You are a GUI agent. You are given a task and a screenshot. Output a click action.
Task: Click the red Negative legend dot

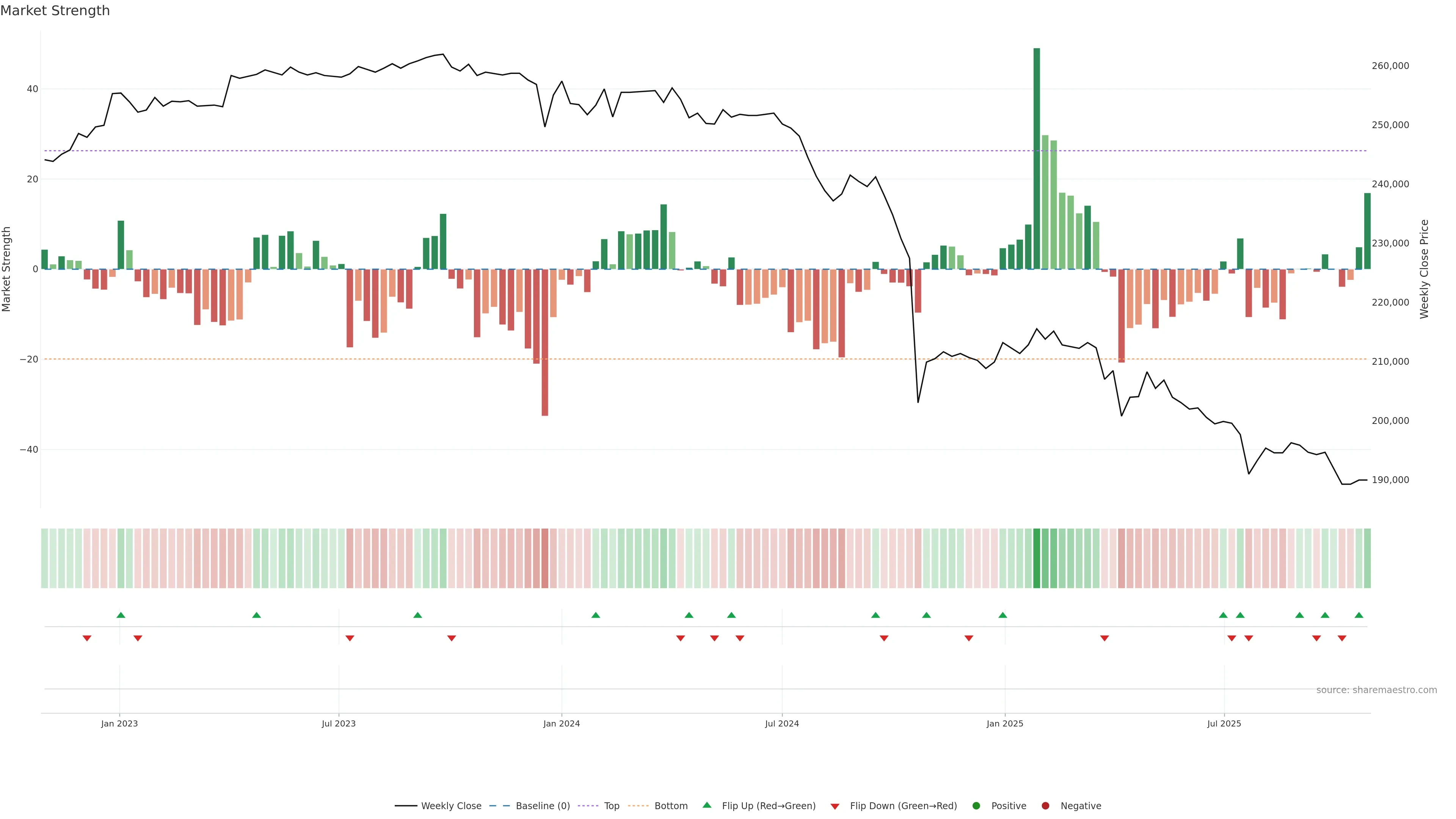[x=1045, y=806]
